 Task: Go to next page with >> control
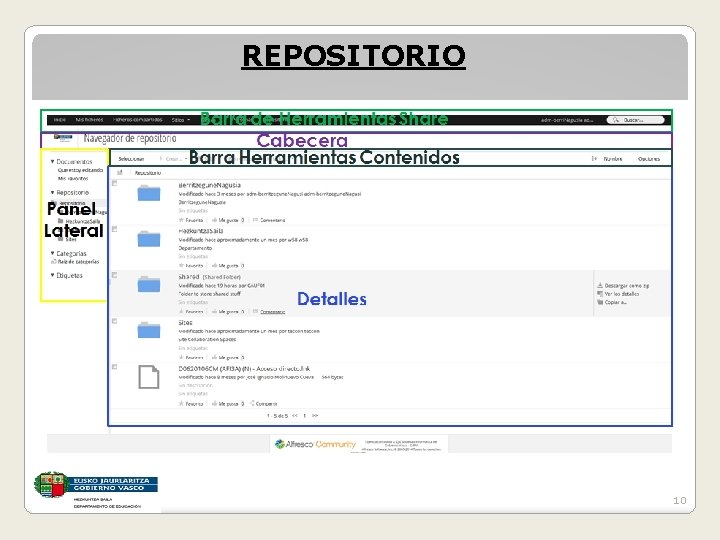coord(315,416)
